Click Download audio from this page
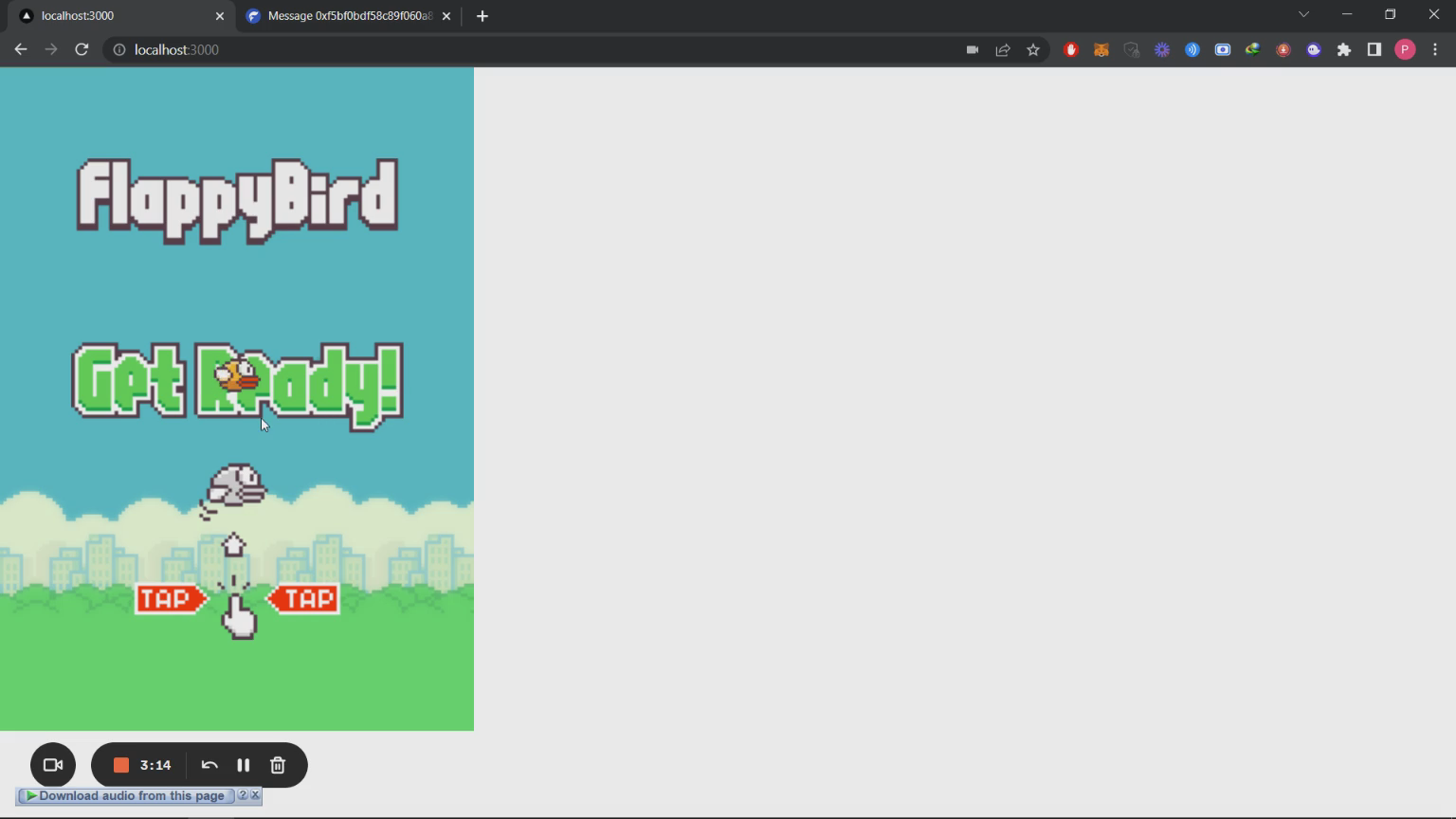Viewport: 1456px width, 819px height. [125, 796]
